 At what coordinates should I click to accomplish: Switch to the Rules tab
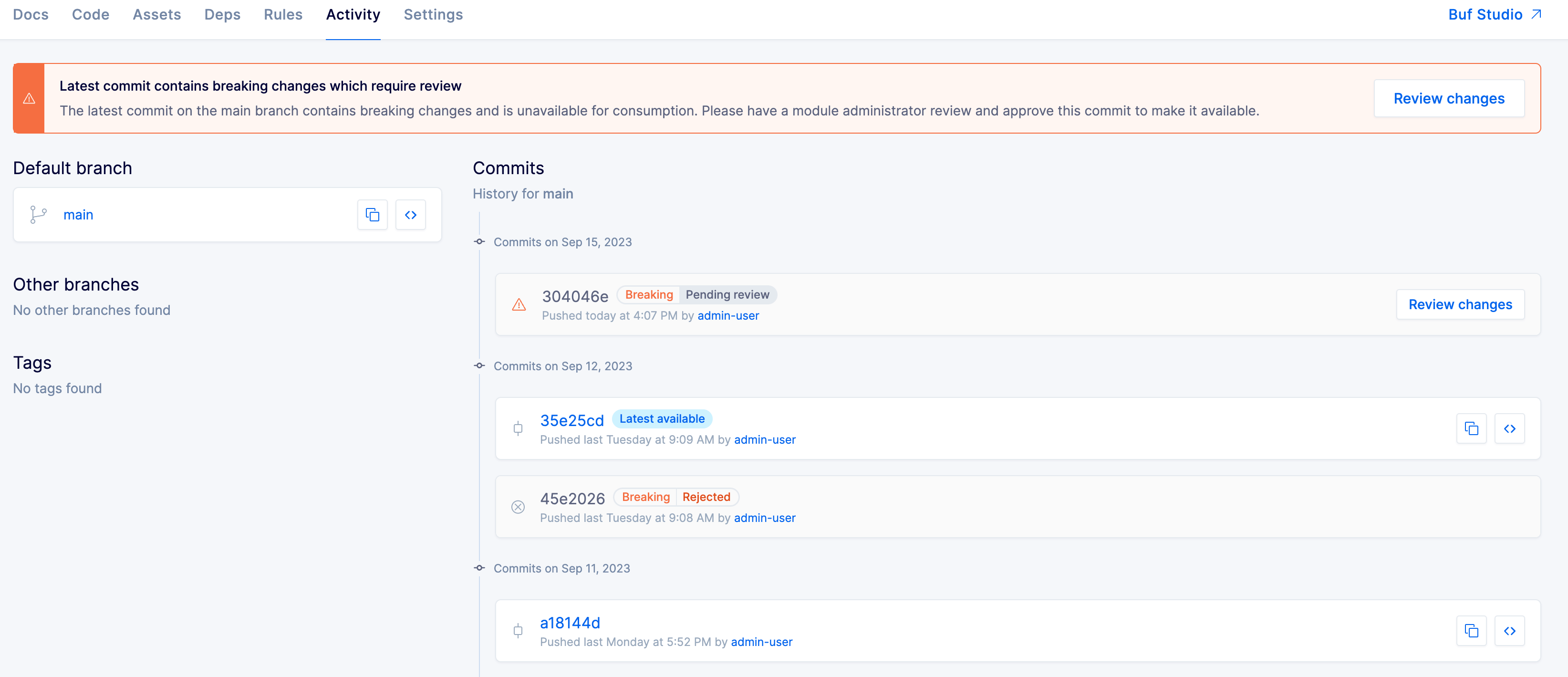tap(282, 15)
